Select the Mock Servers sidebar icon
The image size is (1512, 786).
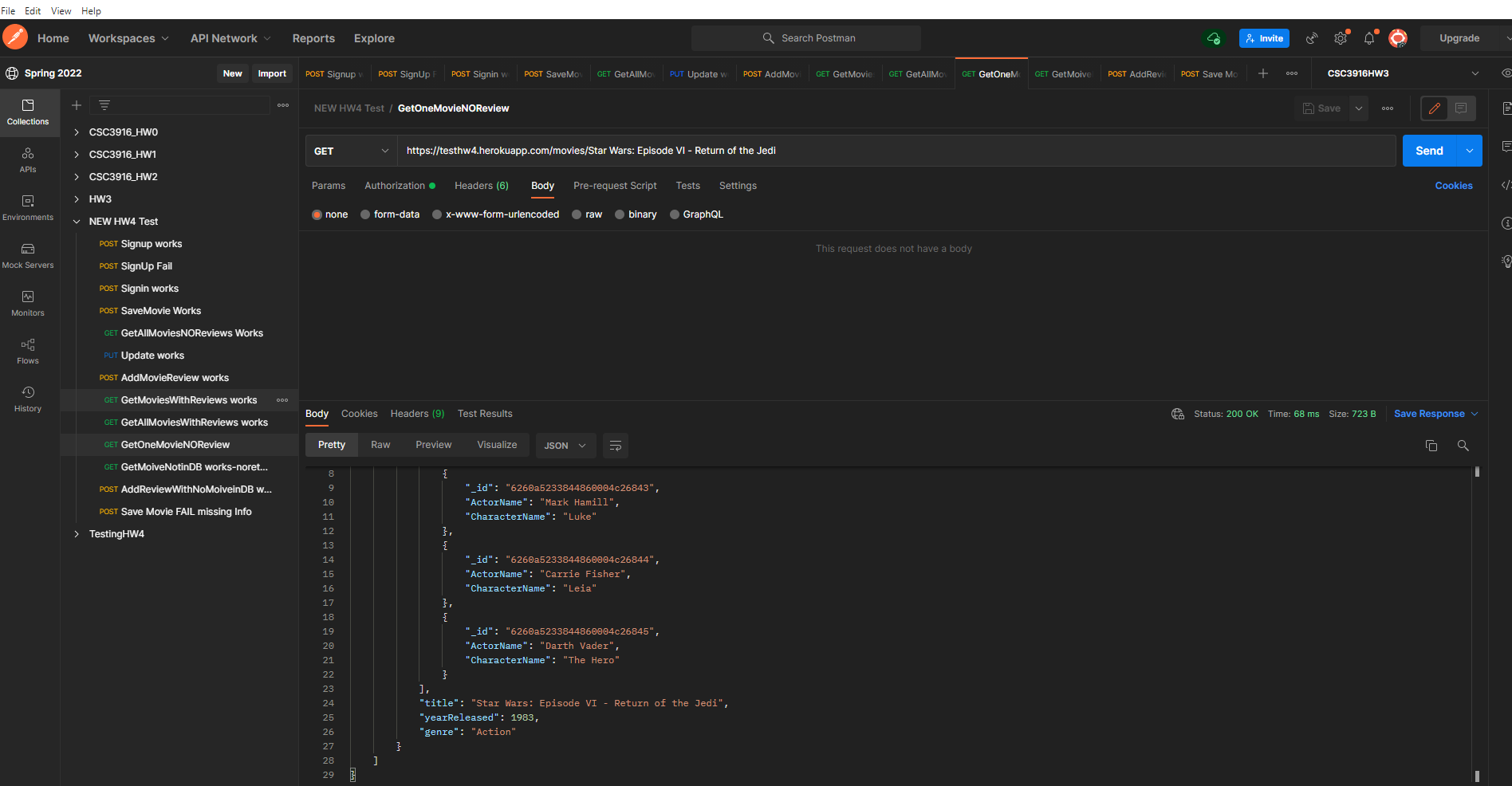pos(28,256)
